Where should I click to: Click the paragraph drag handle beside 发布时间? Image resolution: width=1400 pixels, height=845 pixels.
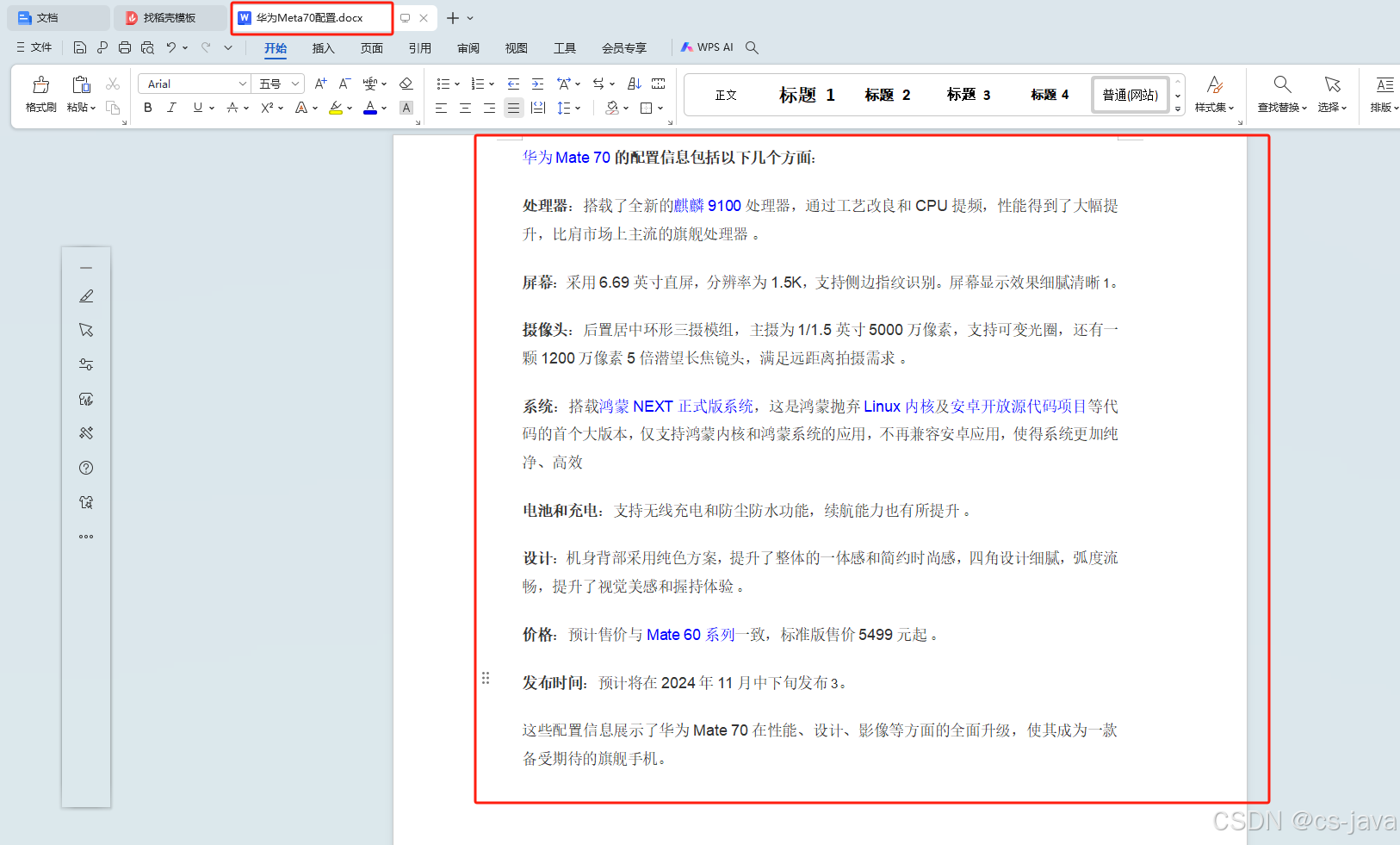[486, 678]
